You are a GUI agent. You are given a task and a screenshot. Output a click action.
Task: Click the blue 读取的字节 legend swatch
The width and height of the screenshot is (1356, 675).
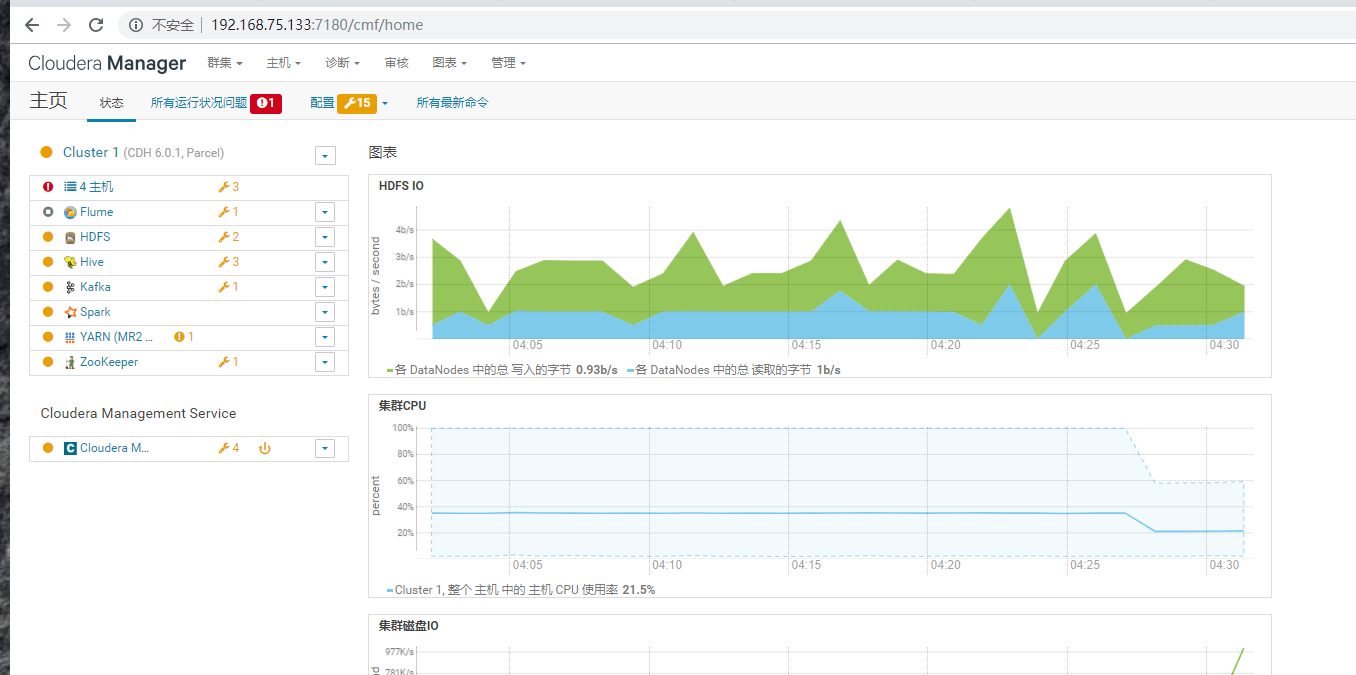coord(630,370)
